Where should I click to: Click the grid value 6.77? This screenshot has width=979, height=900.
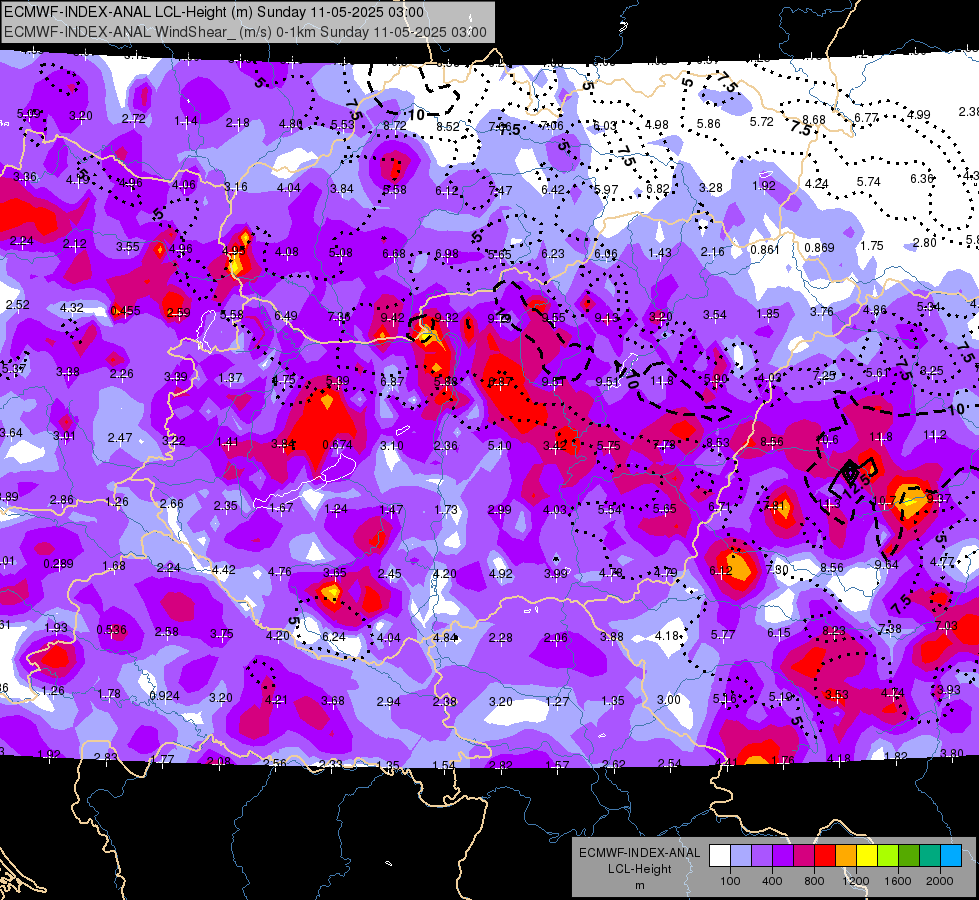coord(866,117)
